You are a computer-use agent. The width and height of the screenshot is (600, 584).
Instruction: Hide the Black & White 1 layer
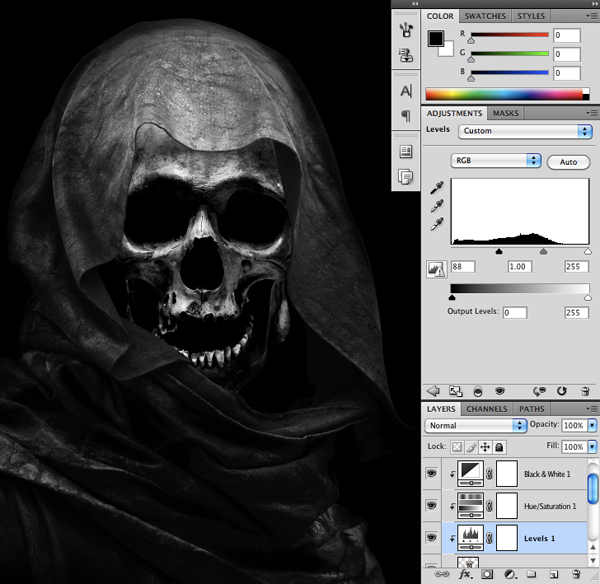[x=432, y=474]
